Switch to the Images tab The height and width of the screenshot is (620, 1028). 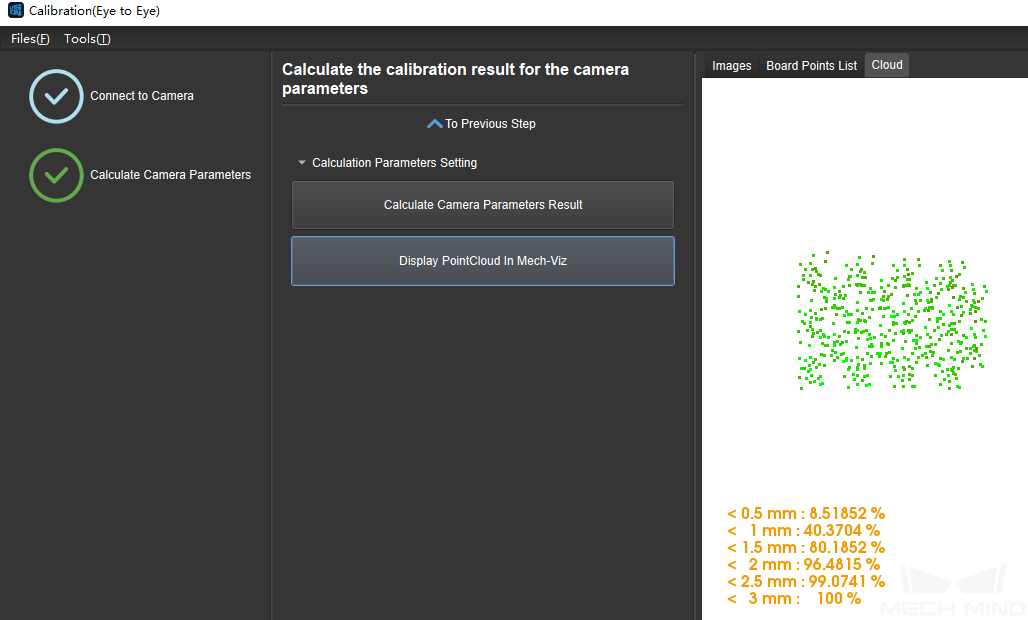click(731, 66)
